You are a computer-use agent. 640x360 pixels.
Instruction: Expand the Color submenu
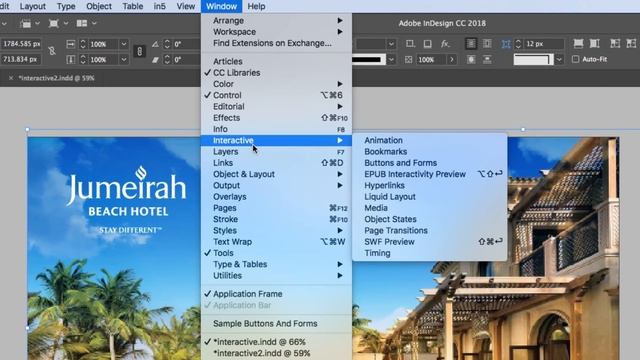coord(276,84)
